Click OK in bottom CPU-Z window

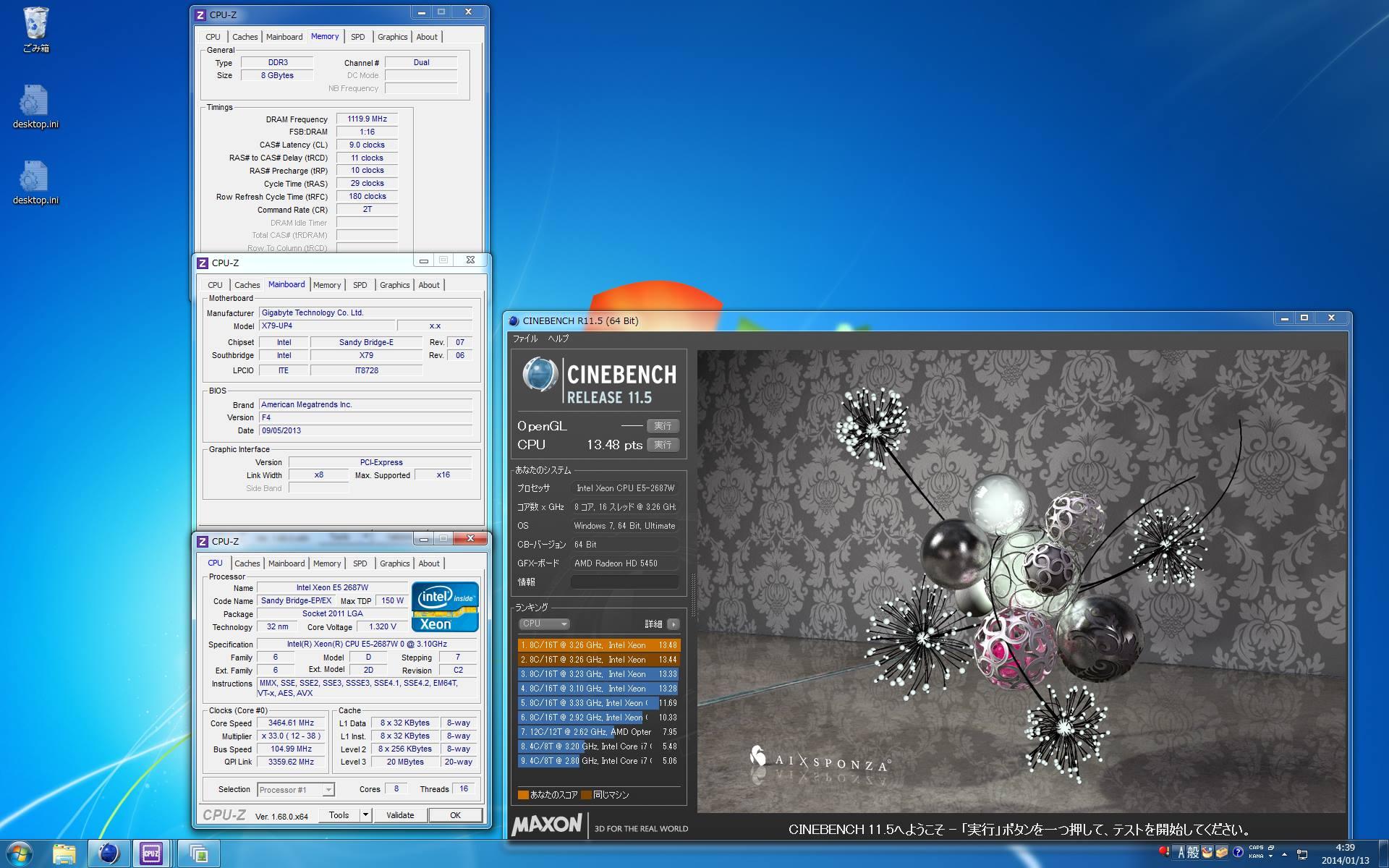pos(455,815)
